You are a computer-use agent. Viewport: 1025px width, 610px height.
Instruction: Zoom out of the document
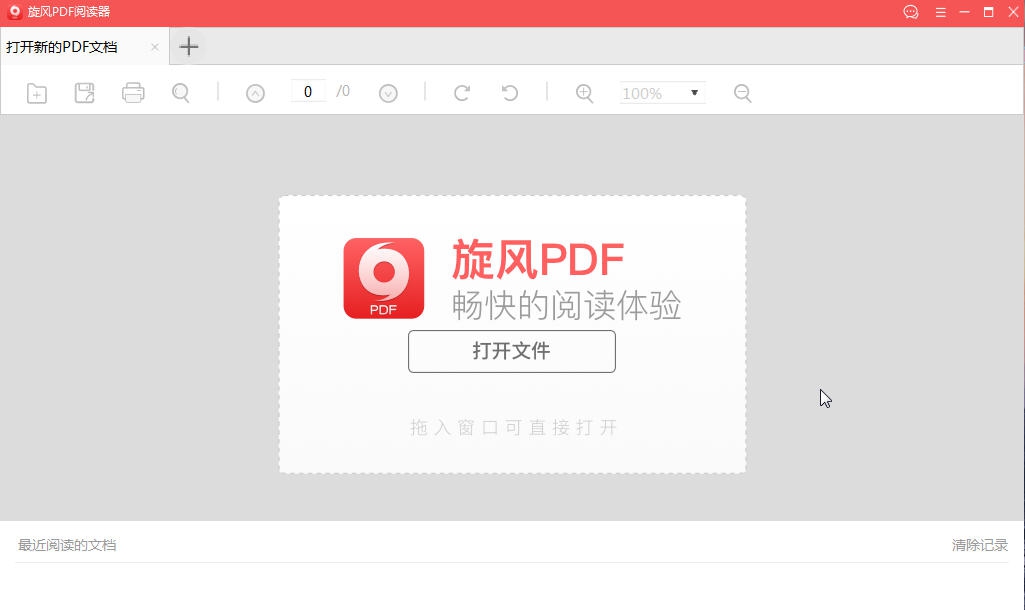pyautogui.click(x=742, y=92)
